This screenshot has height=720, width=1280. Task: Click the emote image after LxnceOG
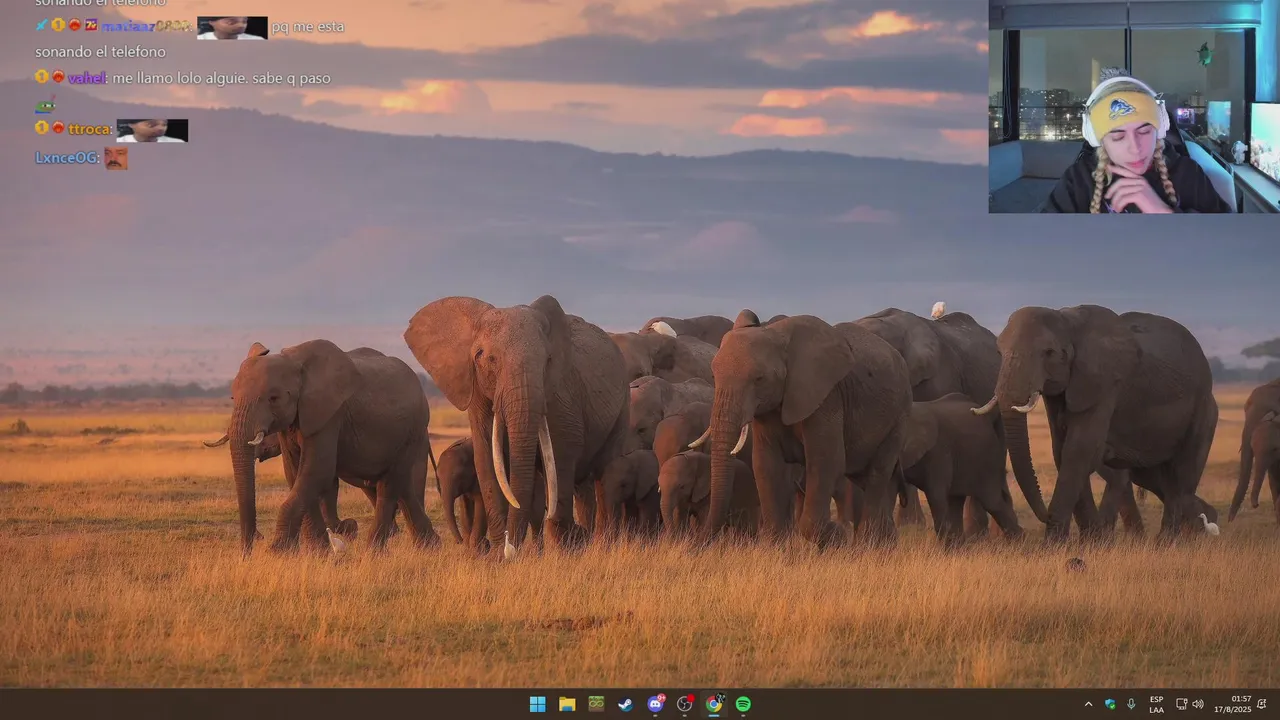116,158
